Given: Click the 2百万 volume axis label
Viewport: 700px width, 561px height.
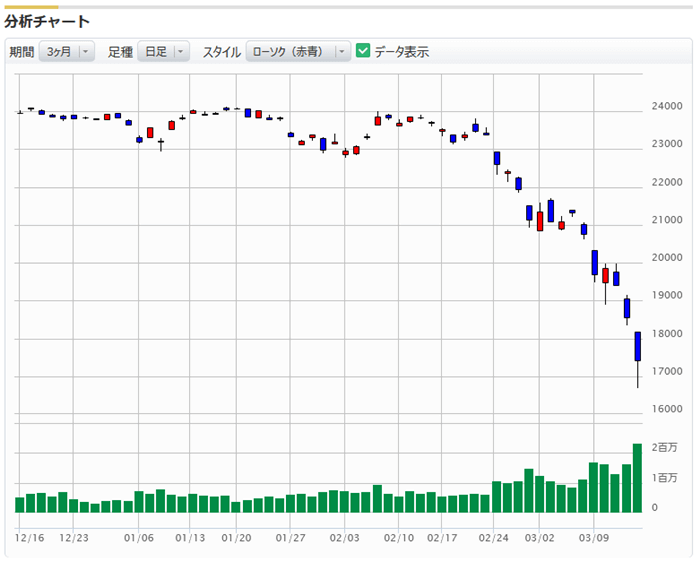Looking at the screenshot, I should (x=663, y=447).
